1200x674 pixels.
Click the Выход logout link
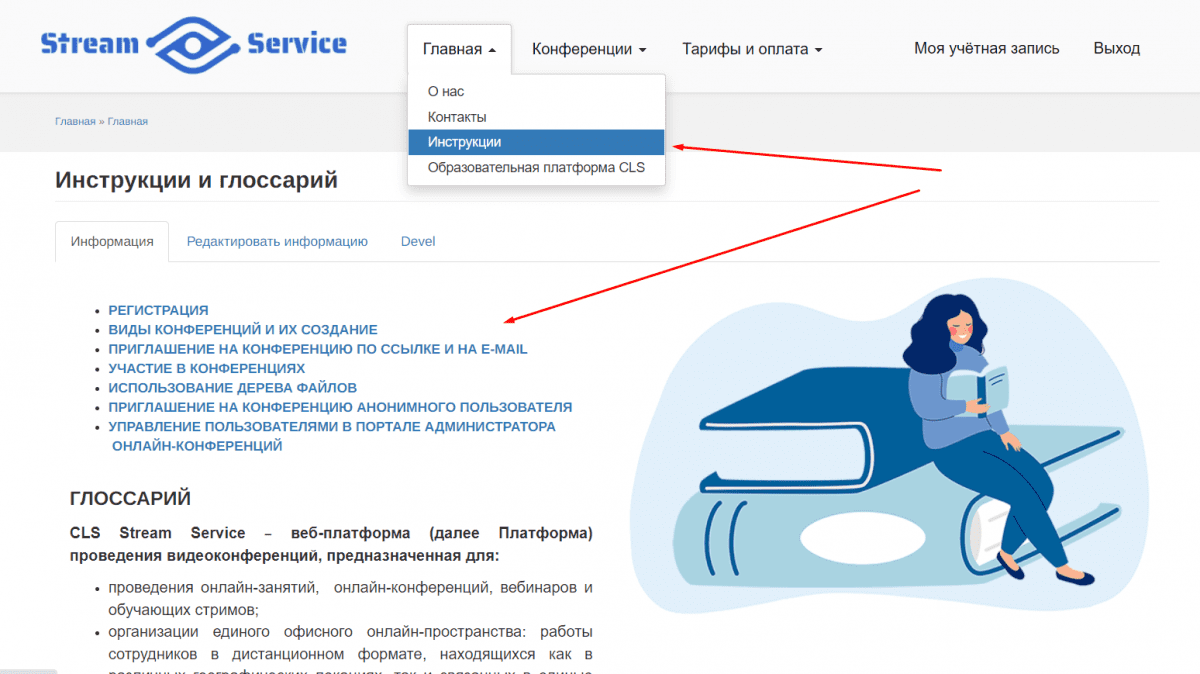click(1116, 48)
